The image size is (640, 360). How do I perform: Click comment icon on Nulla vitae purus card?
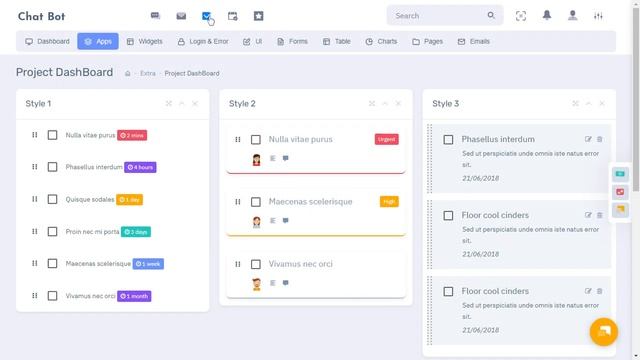point(286,158)
